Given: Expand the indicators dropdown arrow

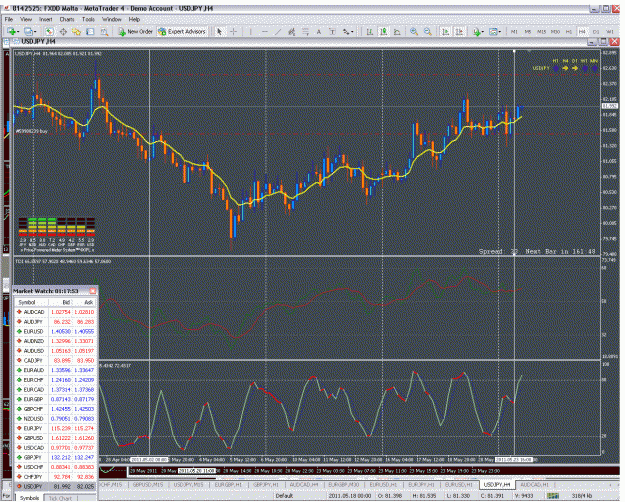Looking at the screenshot, I should (x=483, y=31).
